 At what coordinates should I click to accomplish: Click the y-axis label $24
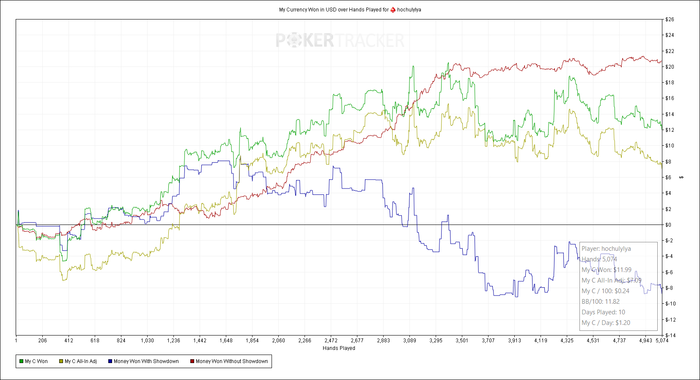[x=670, y=35]
